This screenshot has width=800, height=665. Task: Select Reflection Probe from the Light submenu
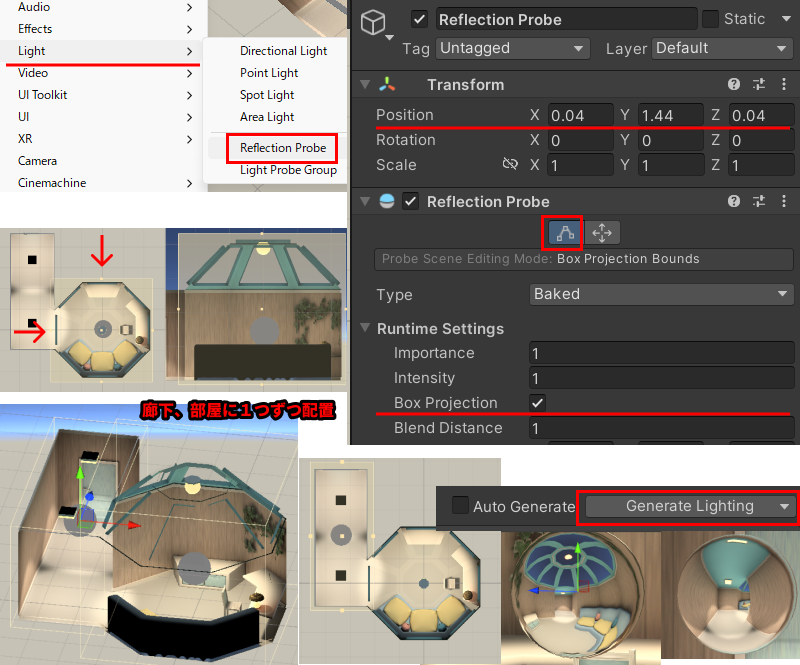tap(282, 148)
